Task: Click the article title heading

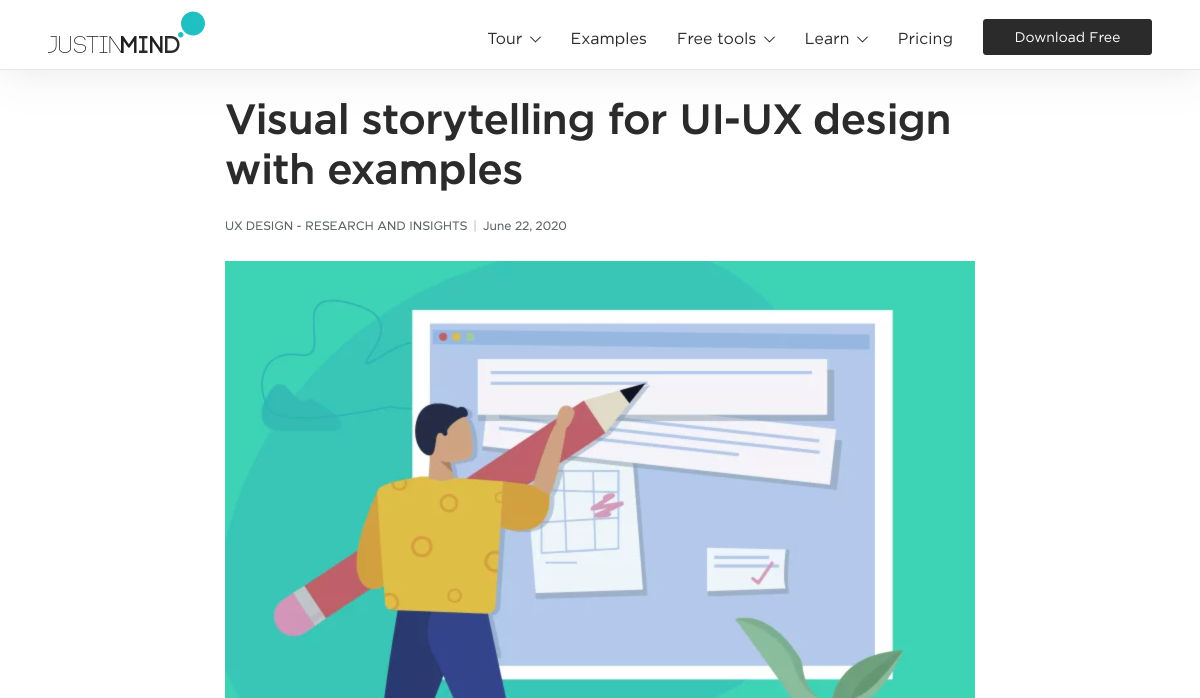Action: point(588,145)
